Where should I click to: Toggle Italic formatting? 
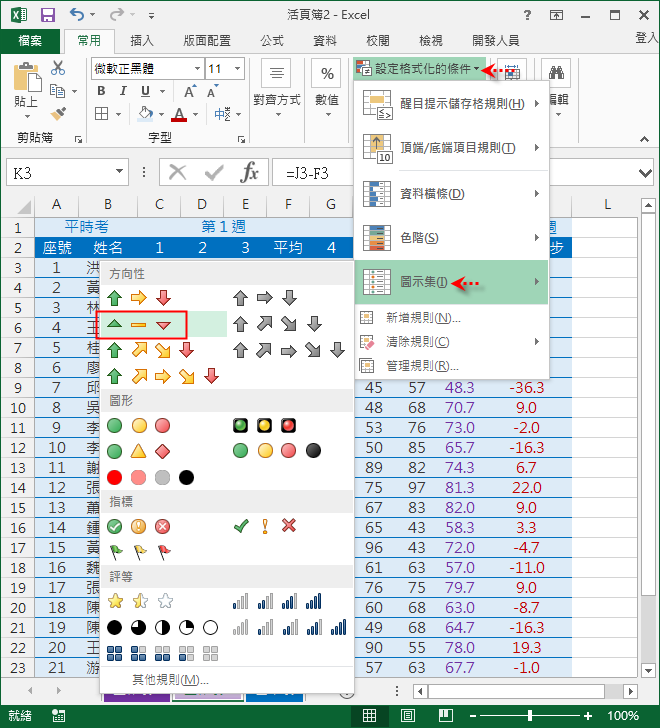pyautogui.click(x=123, y=91)
